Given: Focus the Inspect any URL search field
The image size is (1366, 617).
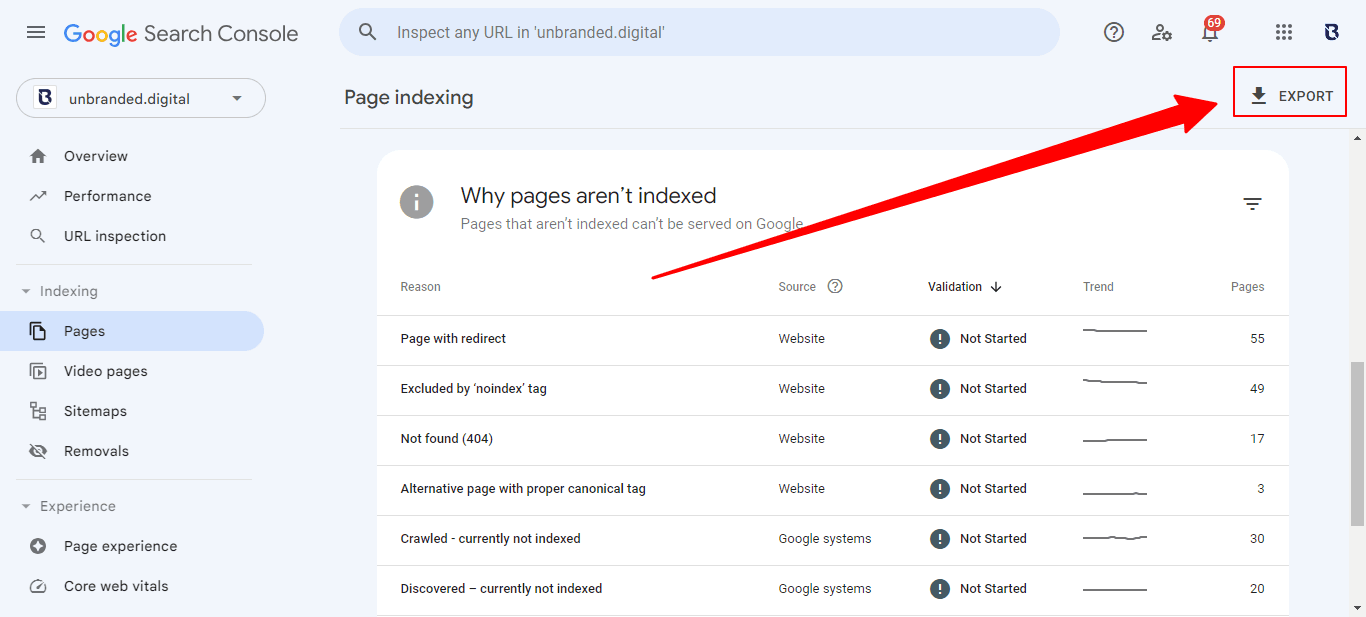Looking at the screenshot, I should click(699, 33).
